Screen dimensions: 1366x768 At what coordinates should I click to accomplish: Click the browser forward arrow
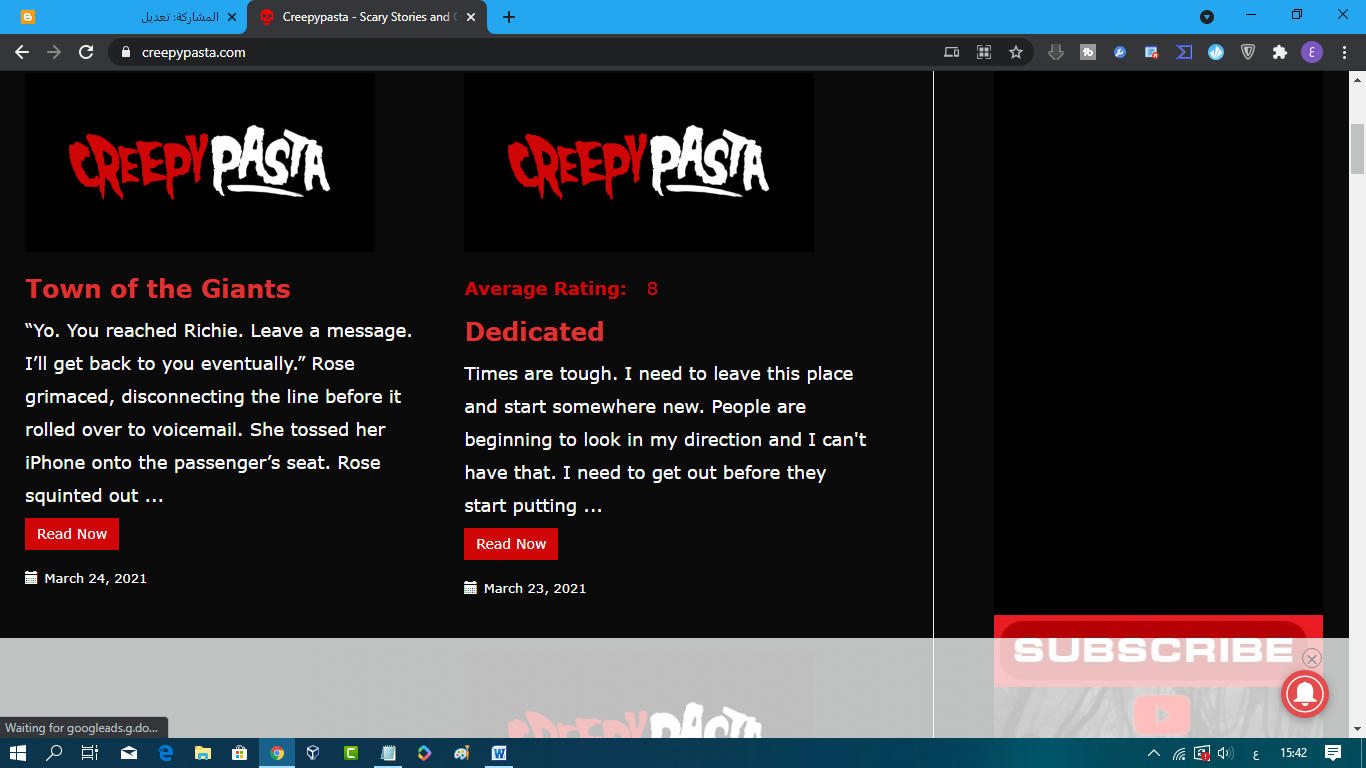[54, 52]
